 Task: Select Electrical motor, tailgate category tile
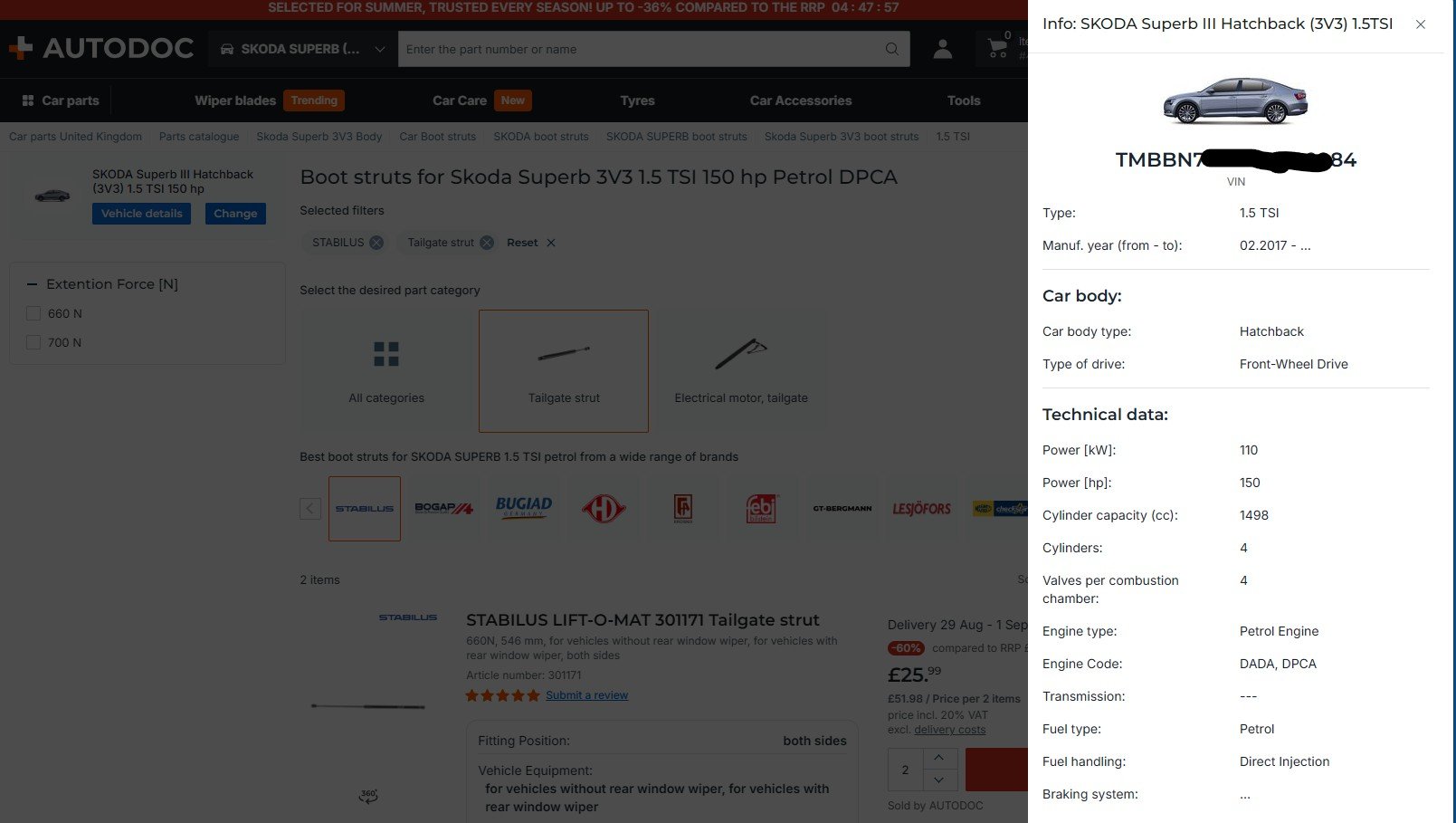741,371
